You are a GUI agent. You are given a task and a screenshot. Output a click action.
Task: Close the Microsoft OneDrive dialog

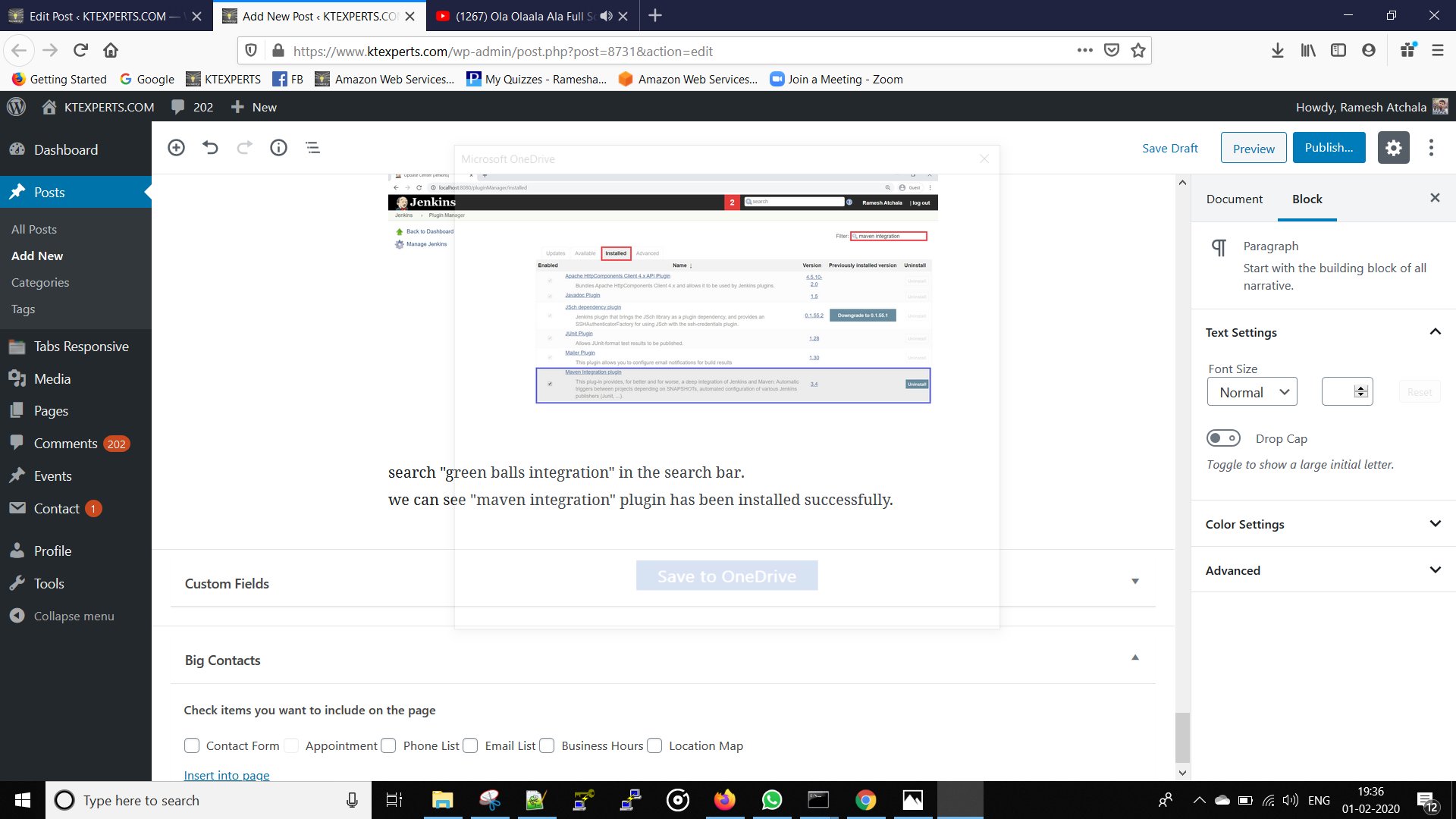[984, 158]
